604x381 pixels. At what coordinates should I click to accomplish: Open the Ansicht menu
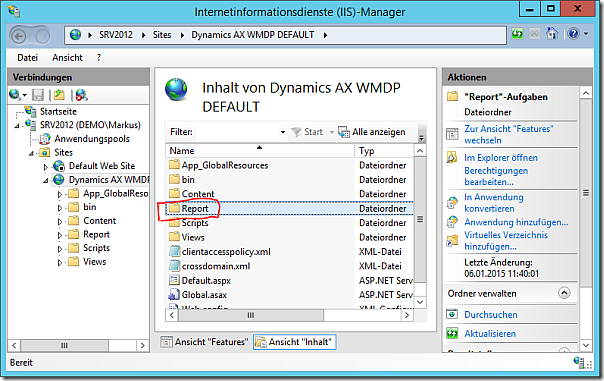(x=67, y=58)
